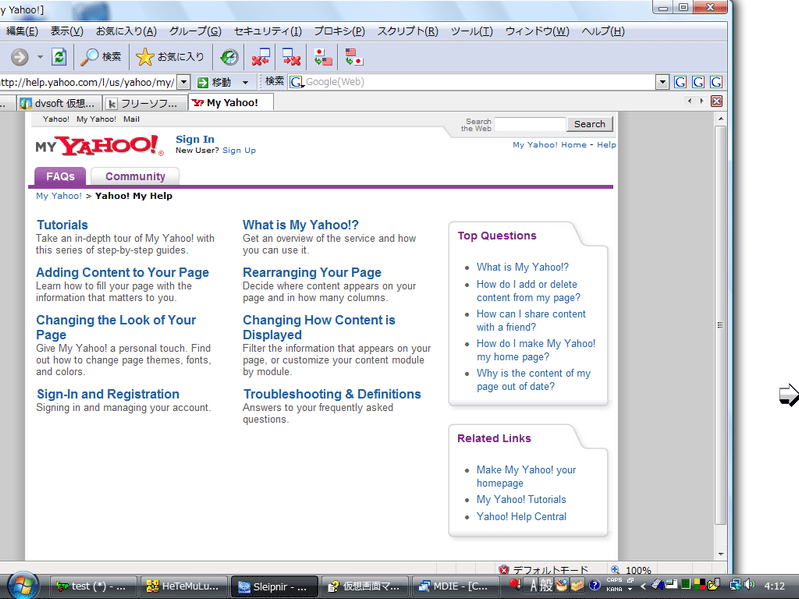Viewport: 799px width, 599px height.
Task: Click the FAQs page tab
Action: (x=60, y=176)
